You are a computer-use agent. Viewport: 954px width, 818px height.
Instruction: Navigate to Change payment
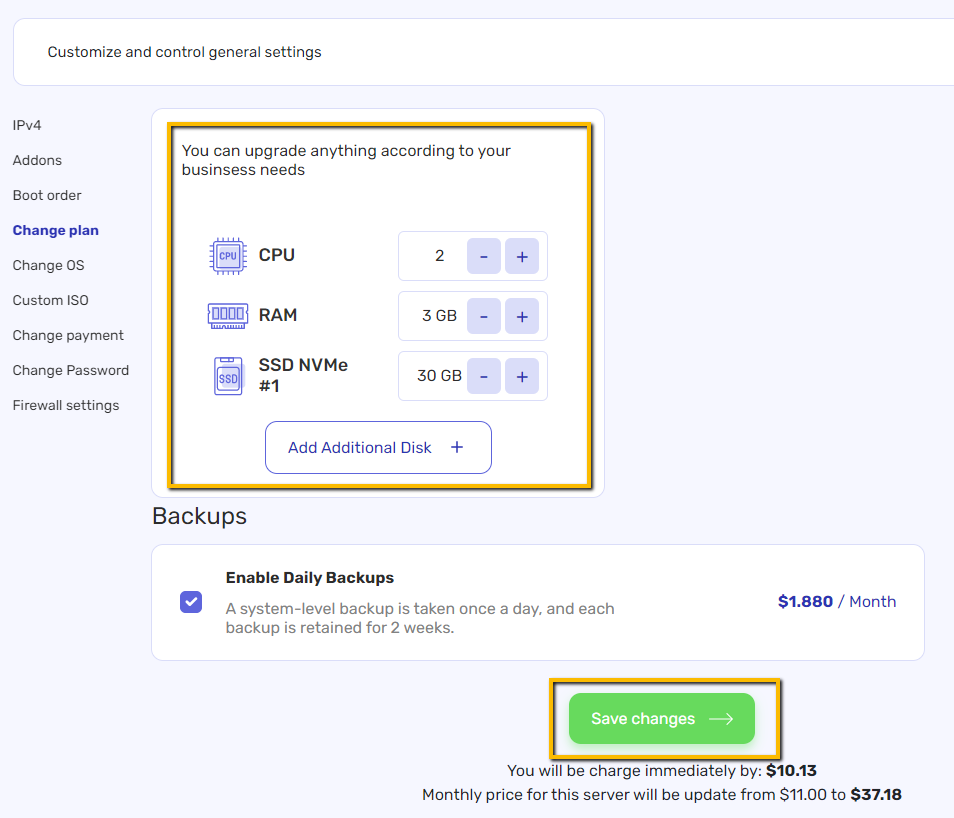click(x=68, y=335)
